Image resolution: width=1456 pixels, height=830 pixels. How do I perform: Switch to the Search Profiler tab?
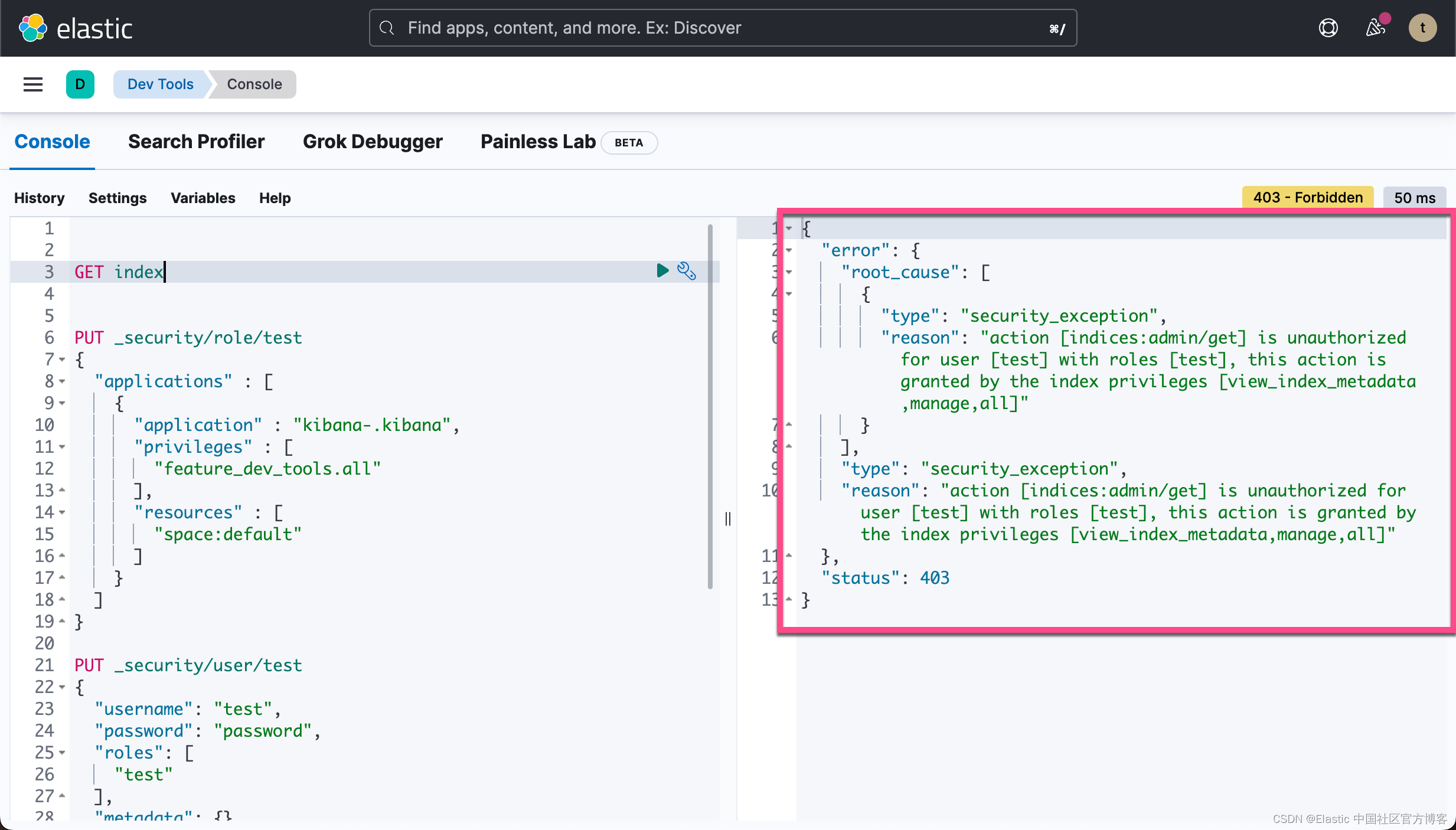tap(196, 142)
